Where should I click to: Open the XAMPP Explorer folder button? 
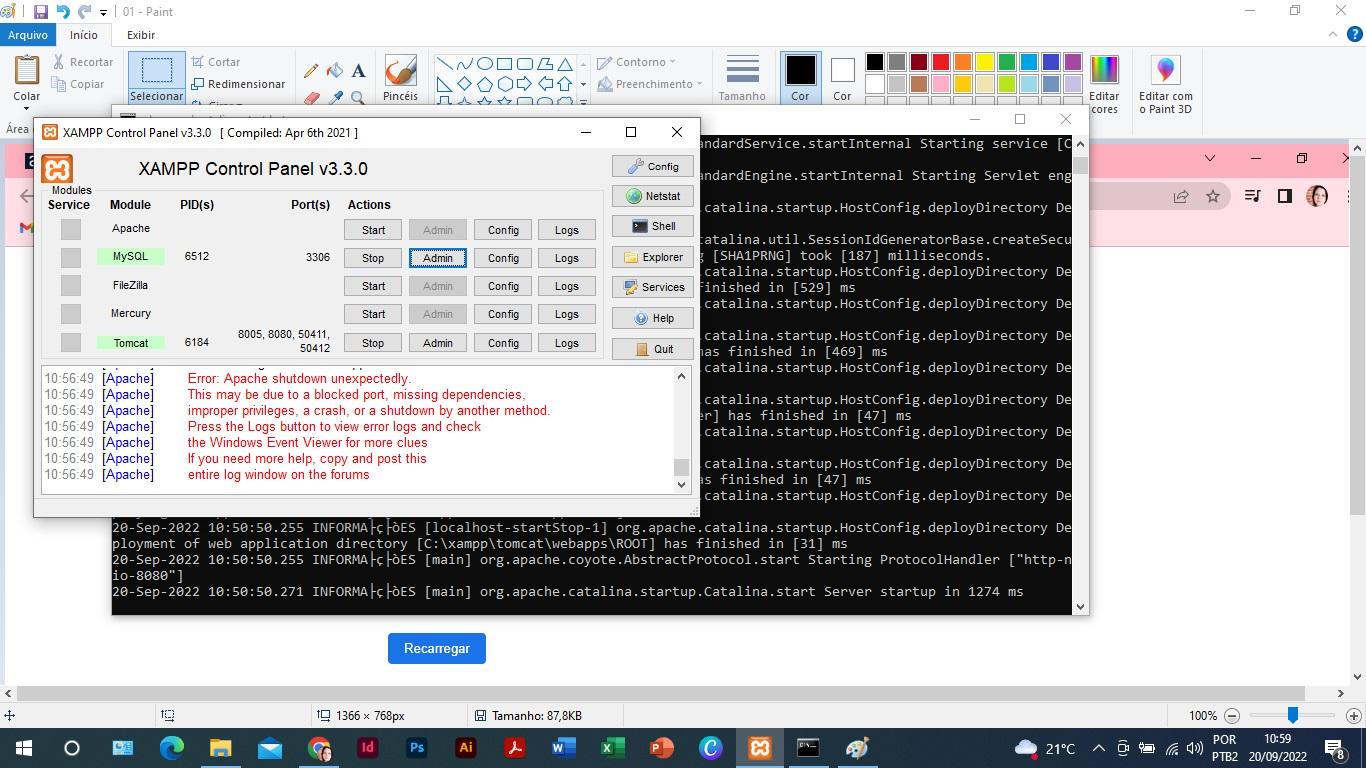(653, 257)
